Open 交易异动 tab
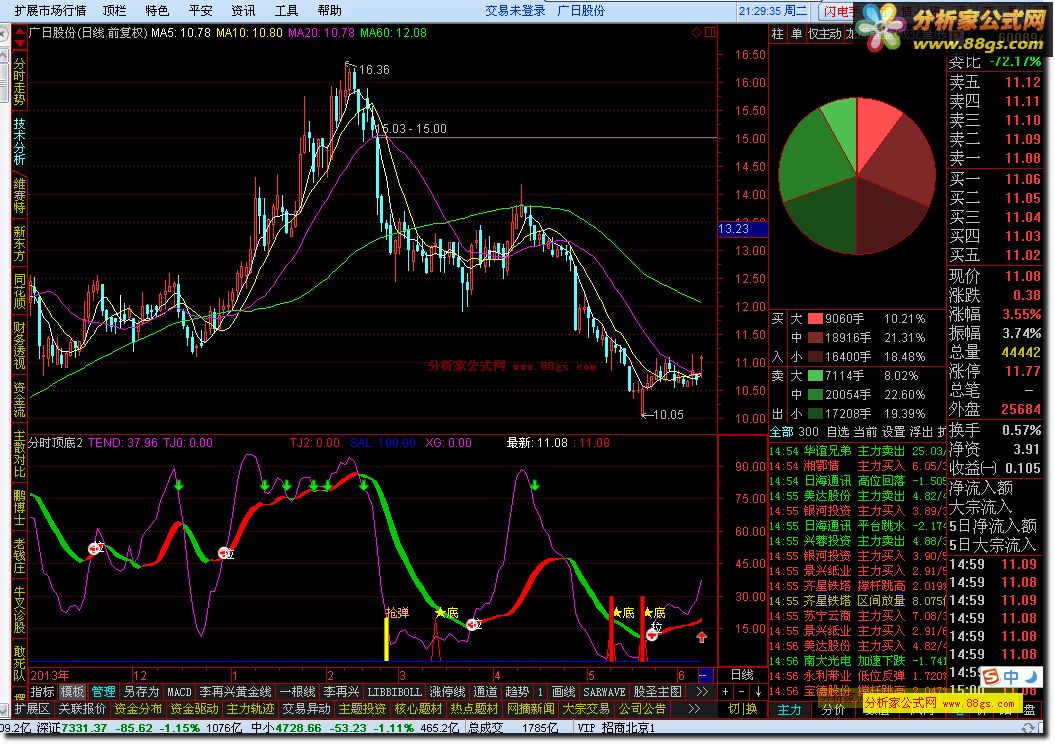This screenshot has width=1055, height=744. (x=306, y=708)
